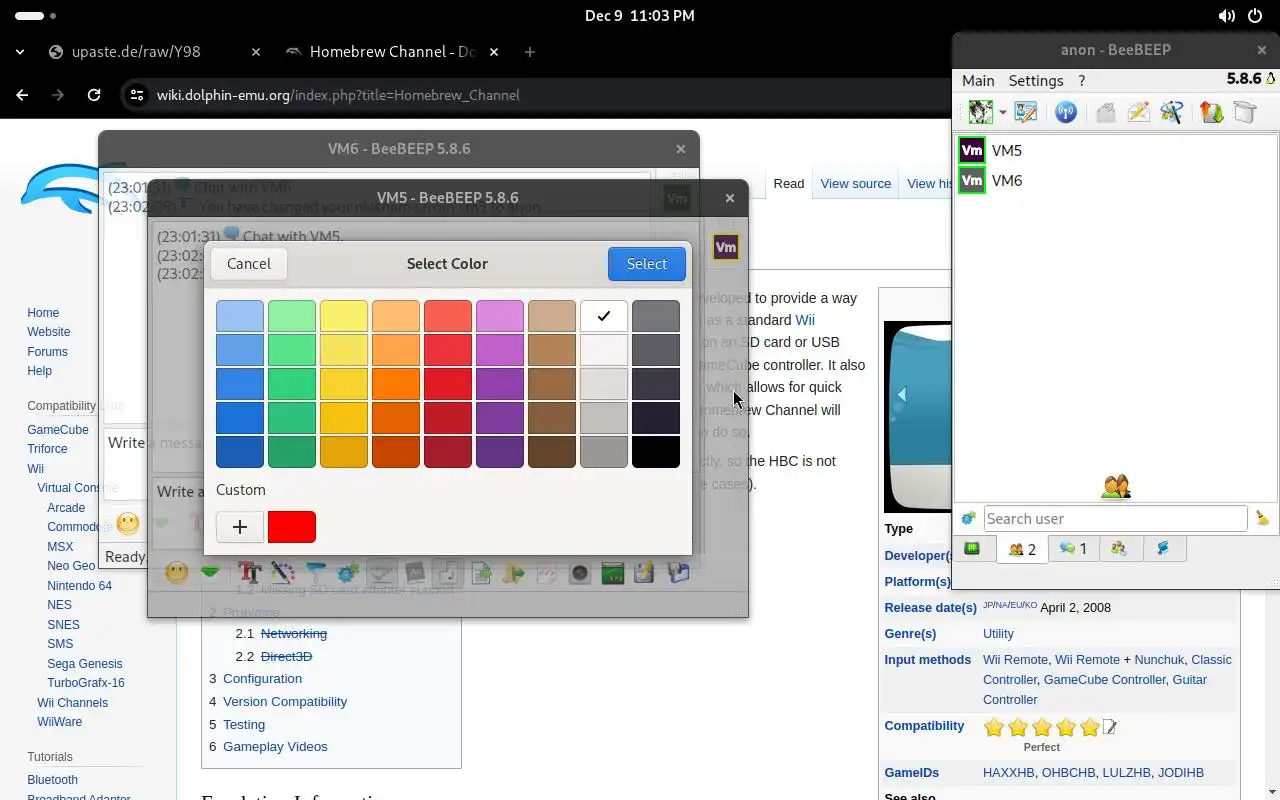Click the send folder icon in VM5 chat toolbar
The height and width of the screenshot is (800, 1280).
pos(514,573)
